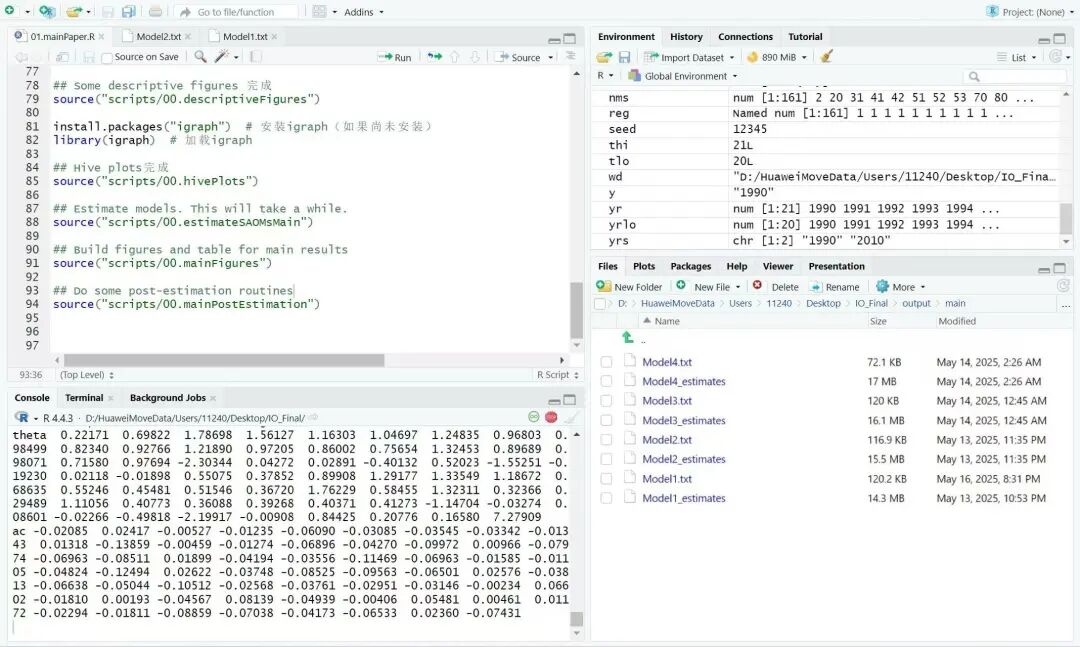
Task: Tick the checkbox for Model2.txt
Action: click(606, 440)
